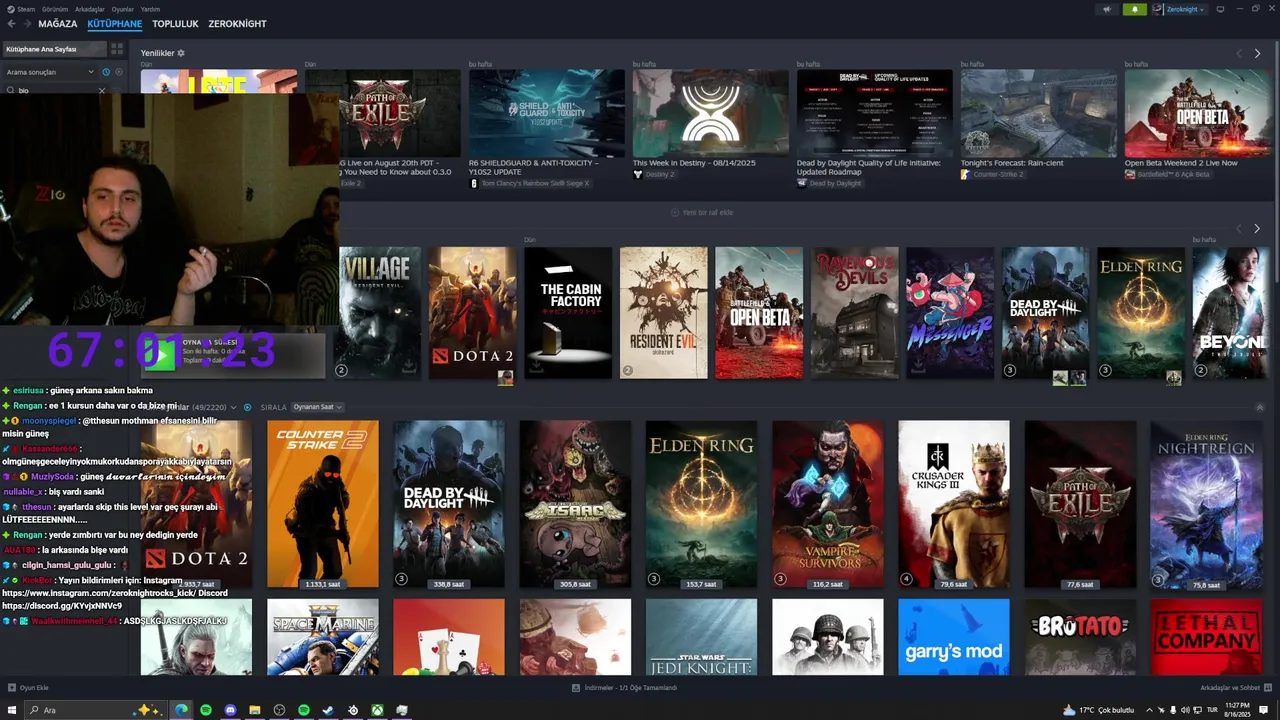Open the green notifications bell

[x=1134, y=9]
